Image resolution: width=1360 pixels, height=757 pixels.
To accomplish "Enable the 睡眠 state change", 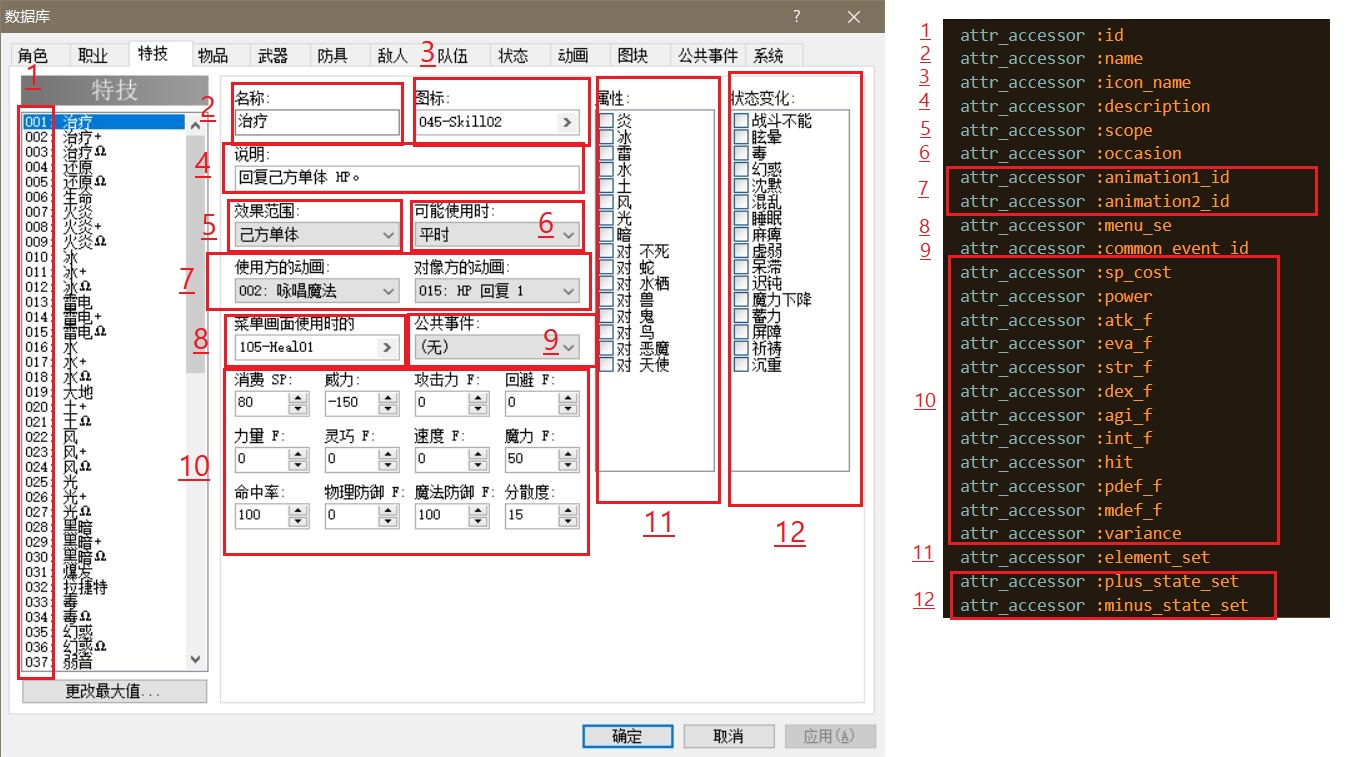I will [x=741, y=218].
